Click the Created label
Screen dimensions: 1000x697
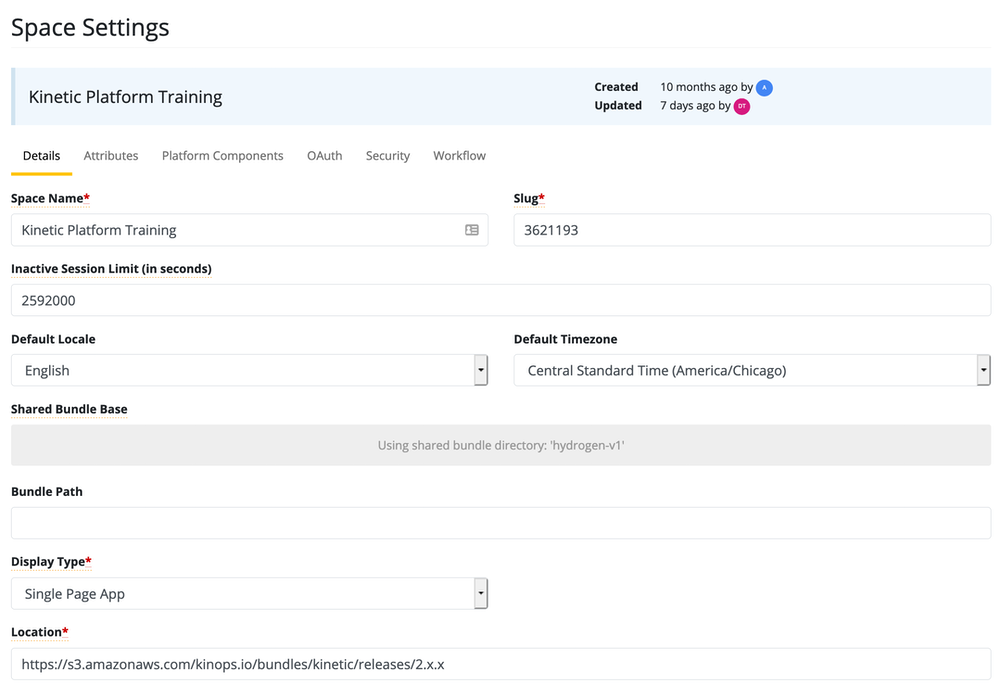pos(616,87)
